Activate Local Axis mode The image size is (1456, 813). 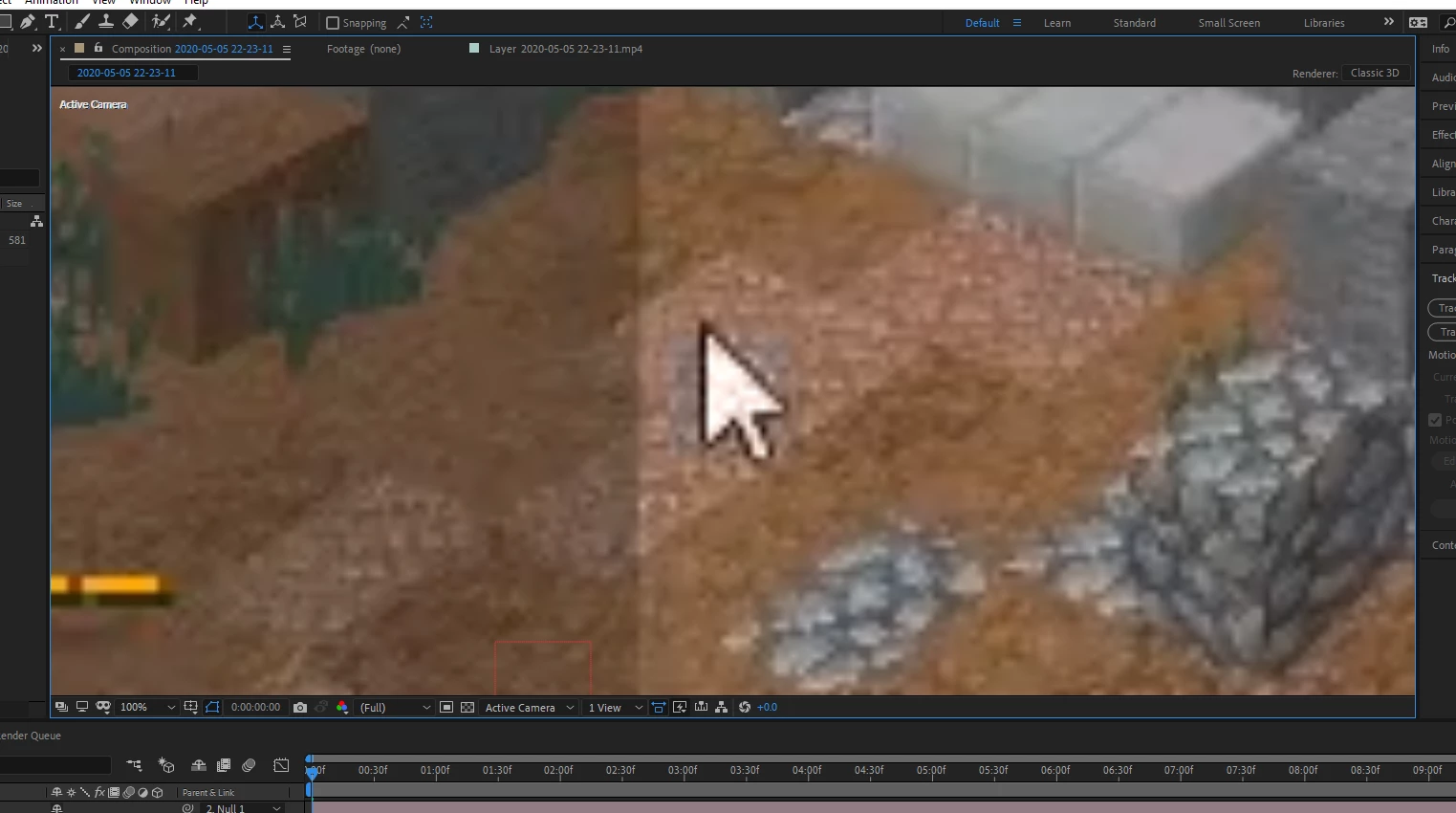click(x=255, y=22)
